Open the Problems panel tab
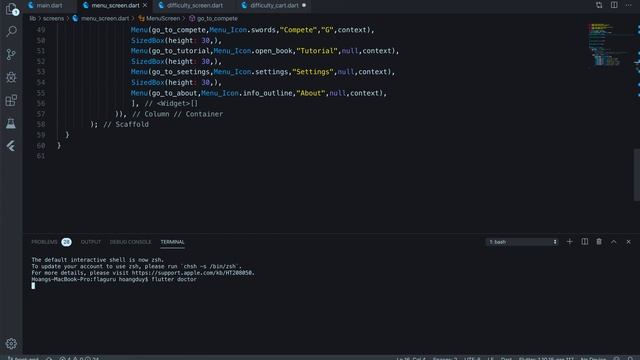 (44, 242)
